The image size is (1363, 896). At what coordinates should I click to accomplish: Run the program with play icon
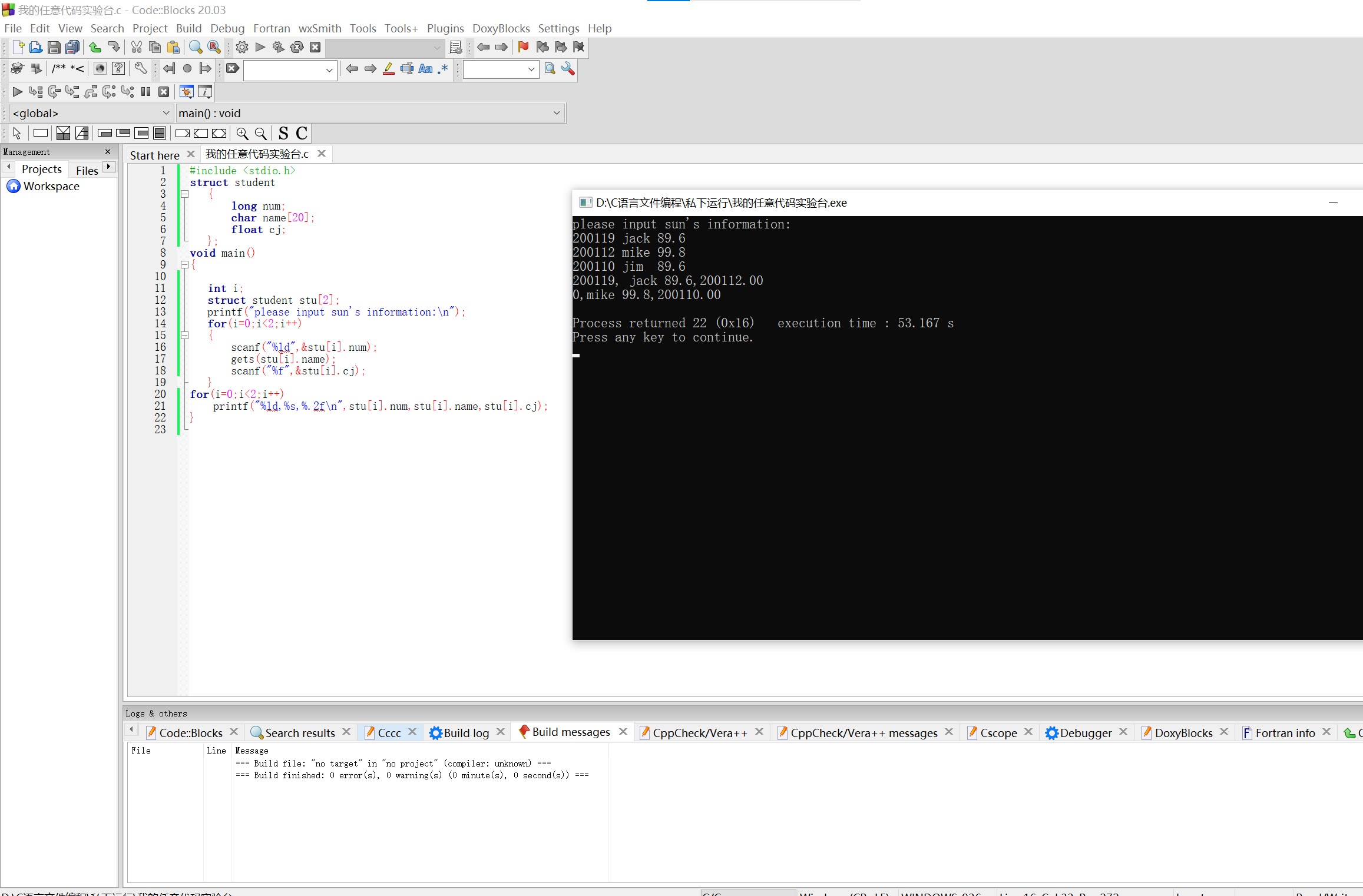tap(260, 47)
